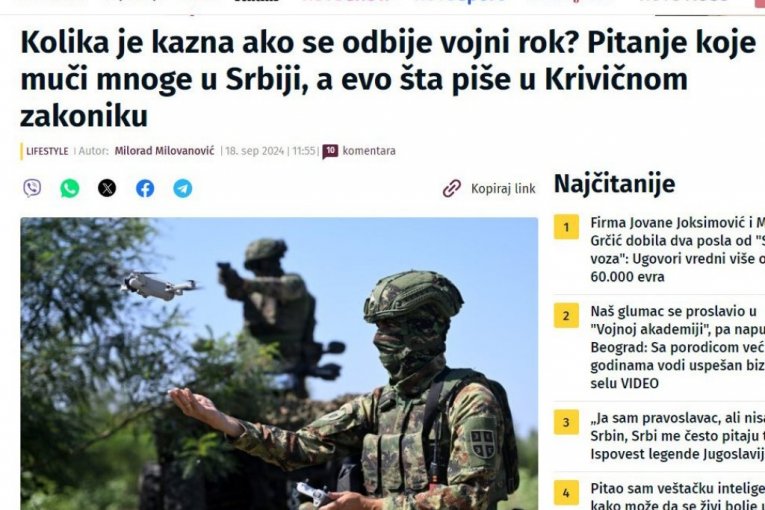Click the yellow number 2 rank badge
Image resolution: width=765 pixels, height=510 pixels.
click(x=566, y=316)
